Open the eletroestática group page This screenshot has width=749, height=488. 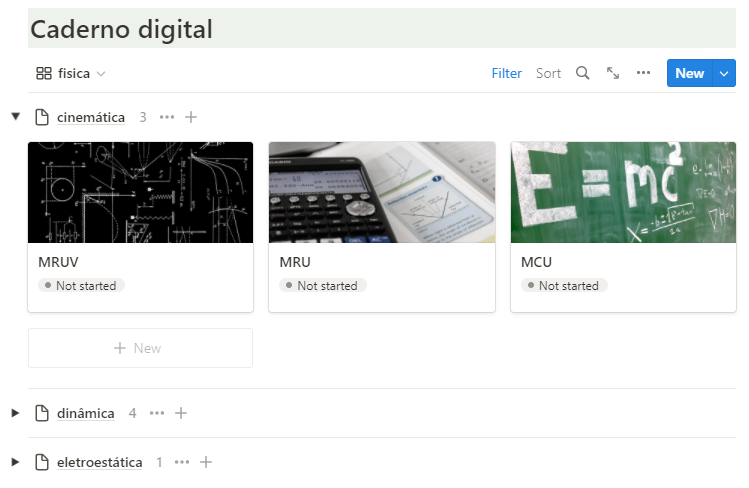coord(99,463)
